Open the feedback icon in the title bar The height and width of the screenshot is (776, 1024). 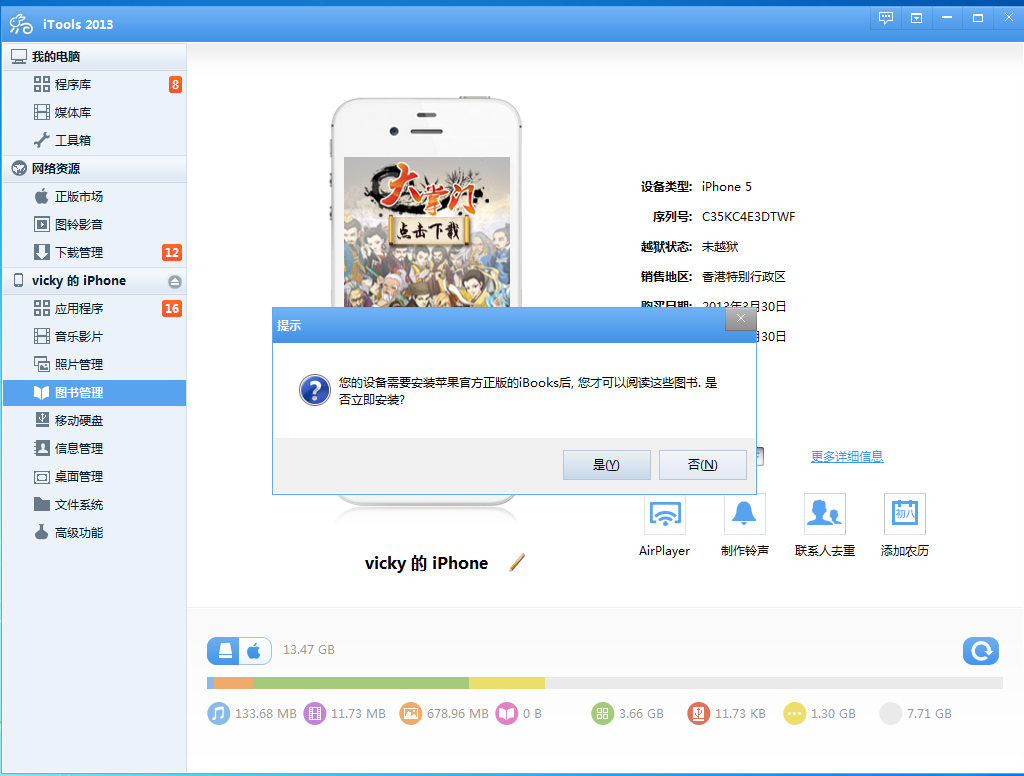click(885, 17)
